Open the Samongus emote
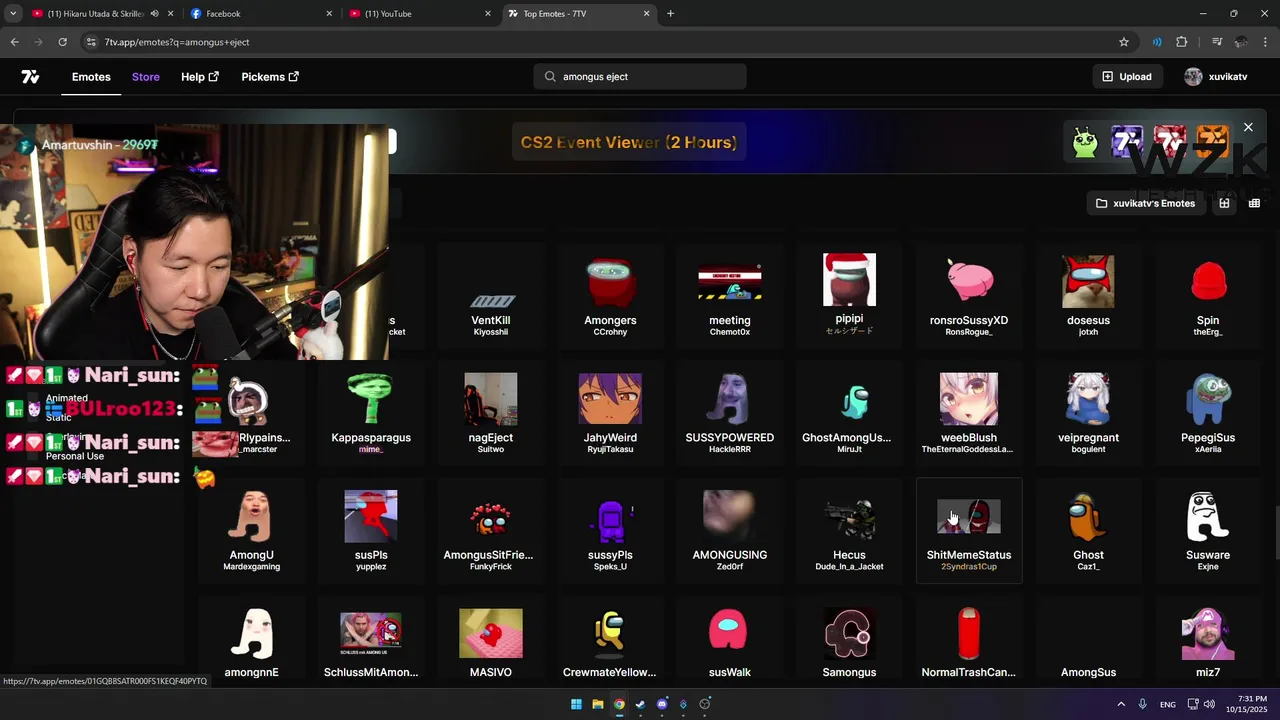This screenshot has width=1280, height=720. tap(849, 642)
